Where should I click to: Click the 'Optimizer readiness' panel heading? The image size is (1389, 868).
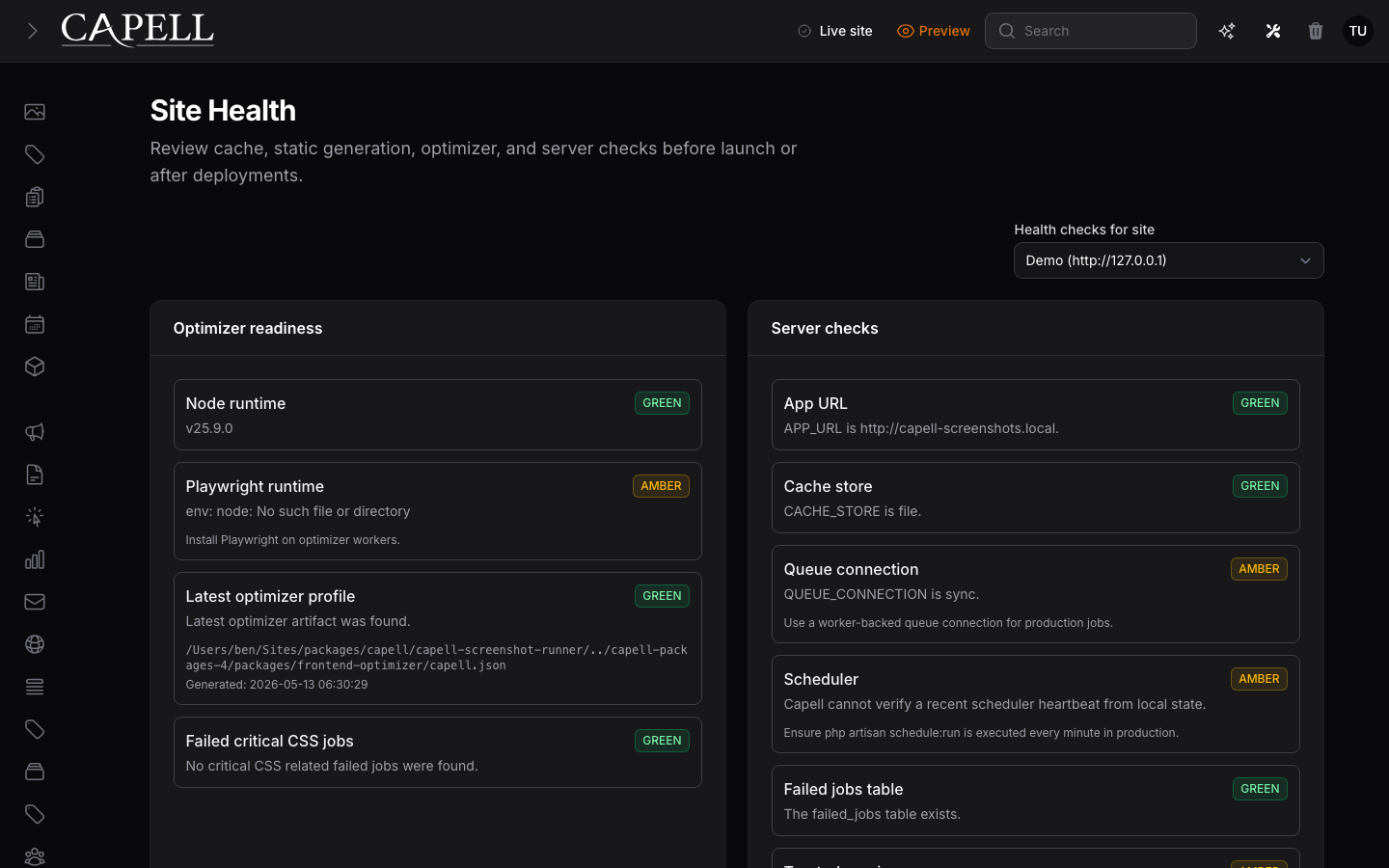[248, 328]
